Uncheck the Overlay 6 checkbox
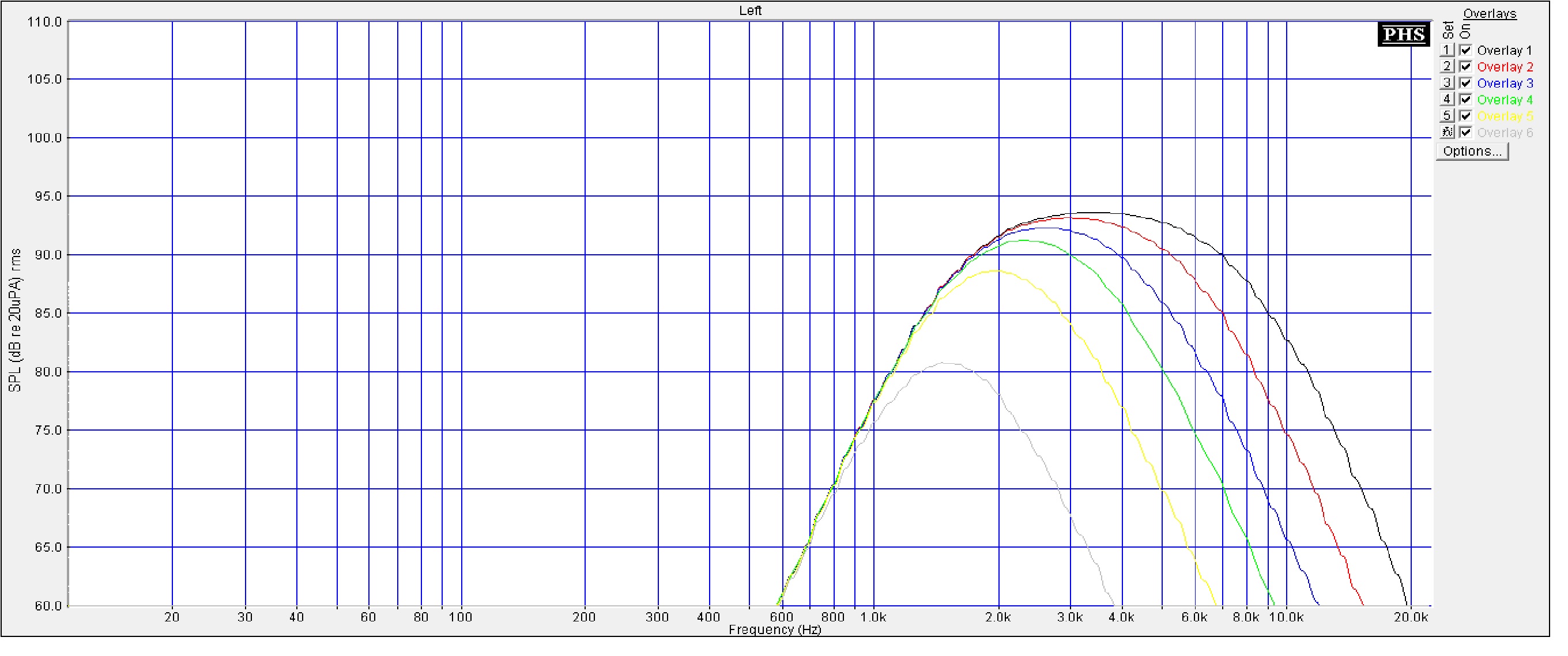Viewport: 1568px width, 656px height. click(x=1466, y=133)
